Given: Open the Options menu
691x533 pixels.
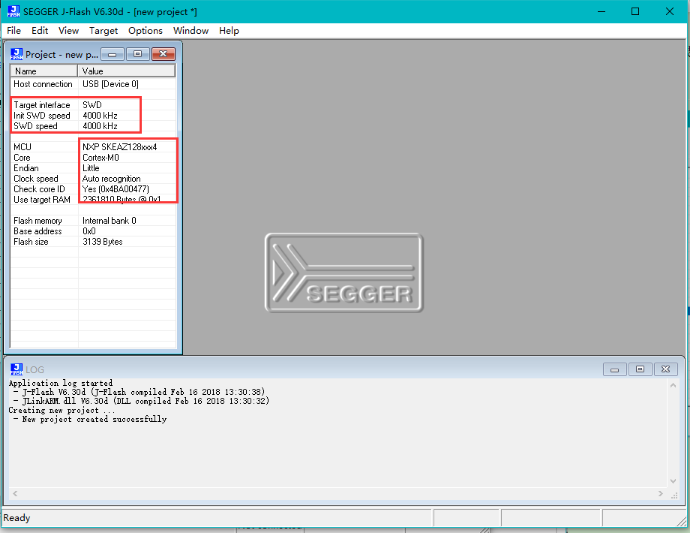Looking at the screenshot, I should click(x=145, y=30).
